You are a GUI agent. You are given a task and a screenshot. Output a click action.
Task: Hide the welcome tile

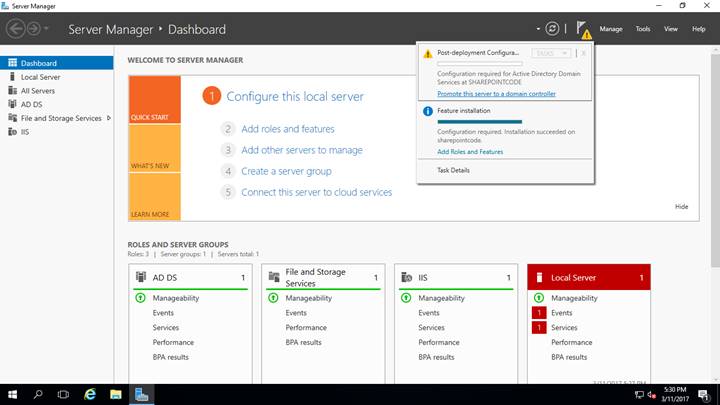[681, 206]
